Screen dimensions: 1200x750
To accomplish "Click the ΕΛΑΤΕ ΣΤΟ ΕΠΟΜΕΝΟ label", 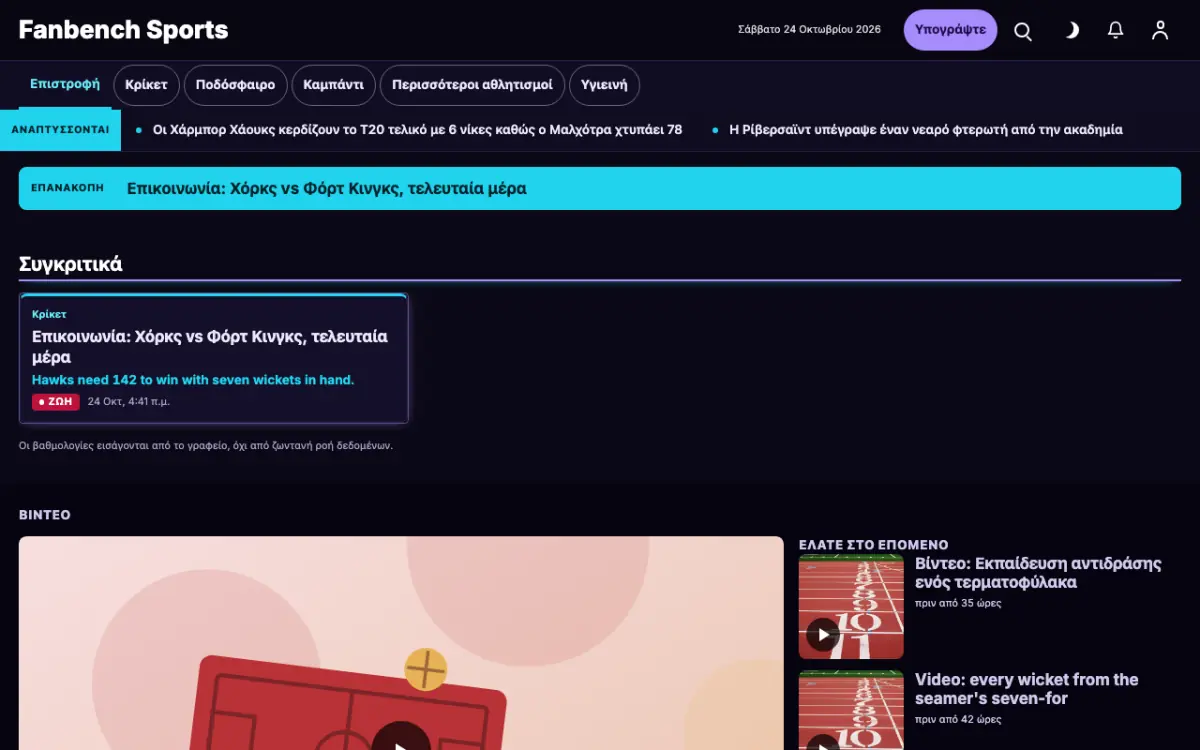I will [873, 545].
